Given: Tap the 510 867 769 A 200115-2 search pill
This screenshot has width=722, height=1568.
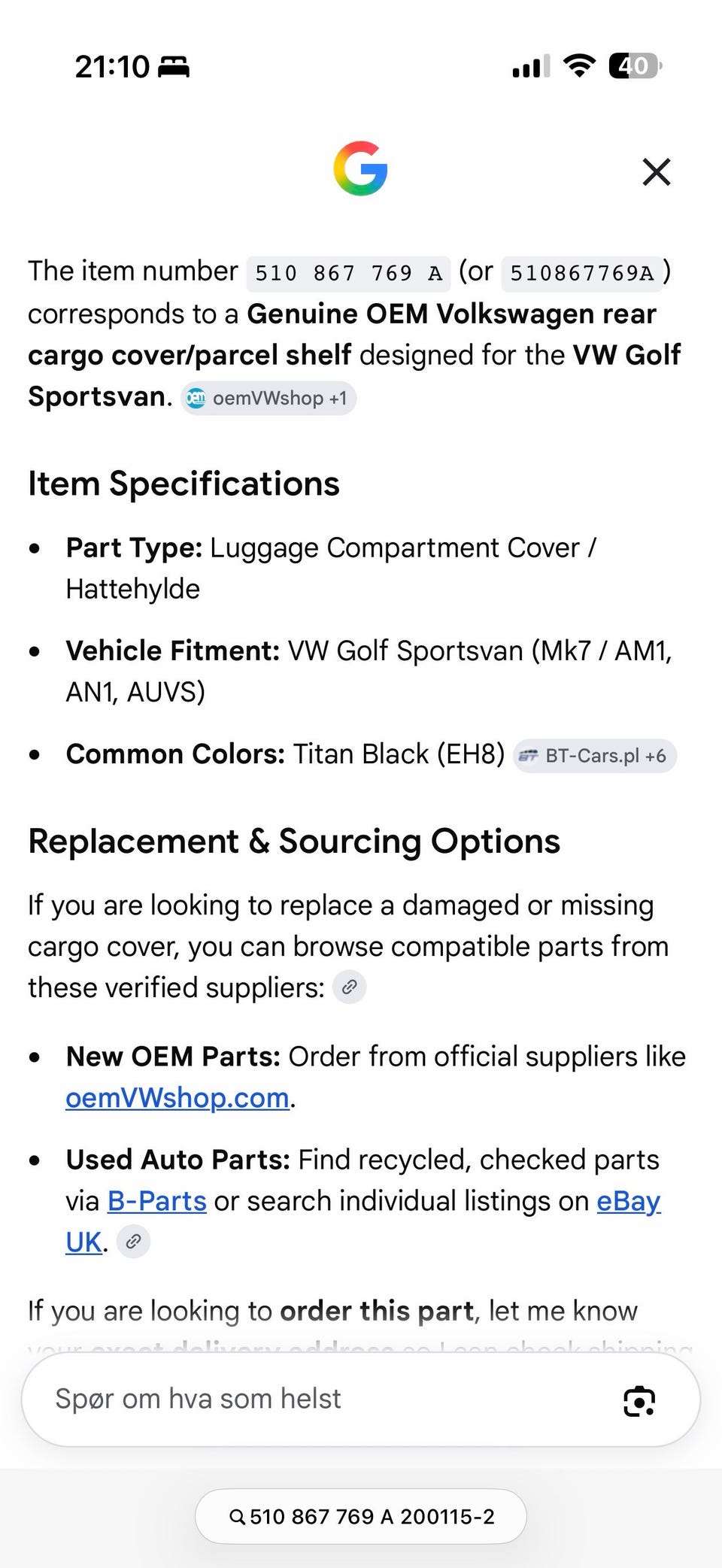Looking at the screenshot, I should pyautogui.click(x=361, y=1516).
